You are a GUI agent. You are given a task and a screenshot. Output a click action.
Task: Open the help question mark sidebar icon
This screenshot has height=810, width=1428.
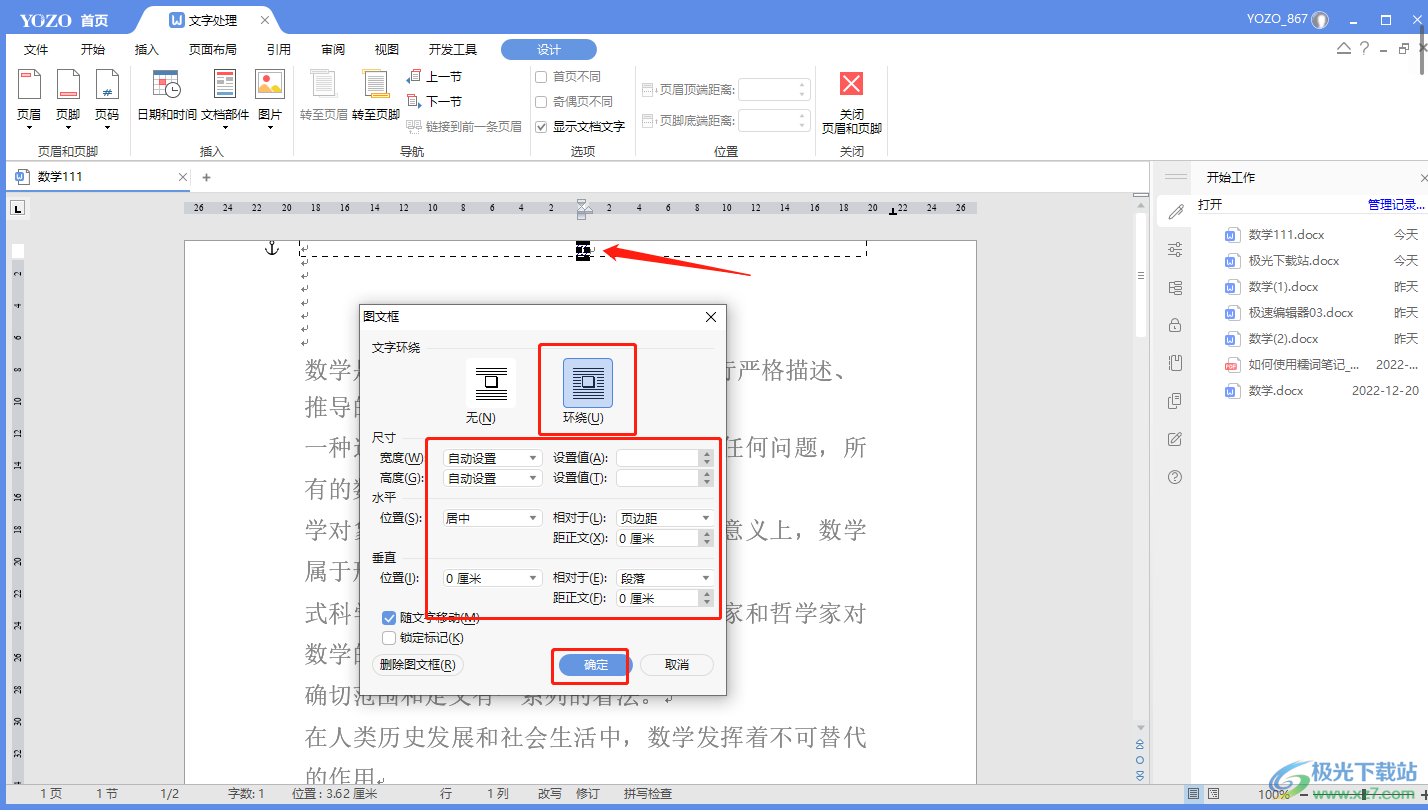pos(1175,477)
